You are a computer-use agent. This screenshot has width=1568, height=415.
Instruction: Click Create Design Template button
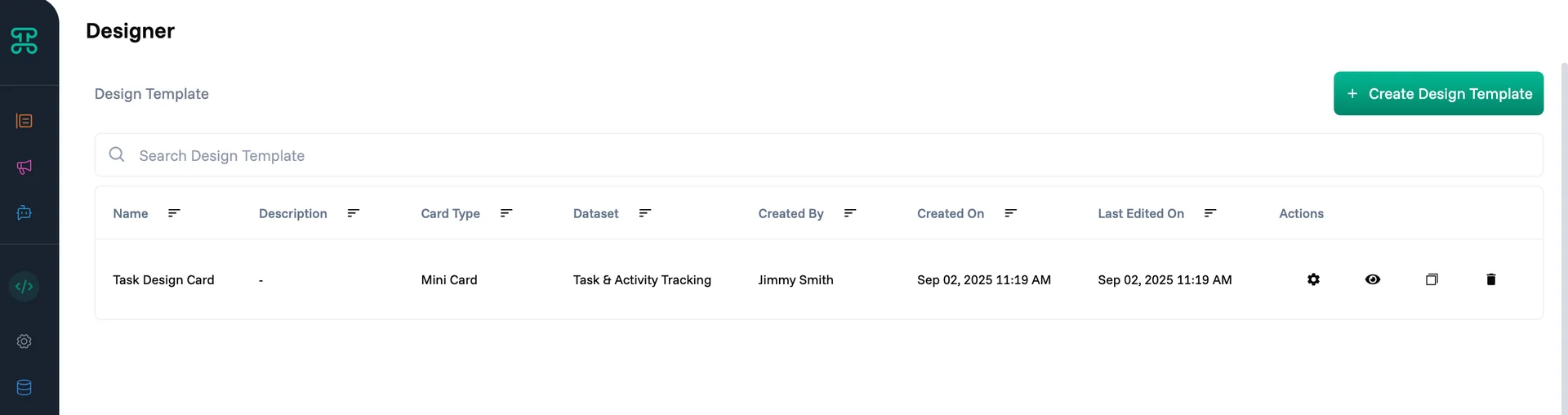[x=1438, y=94]
